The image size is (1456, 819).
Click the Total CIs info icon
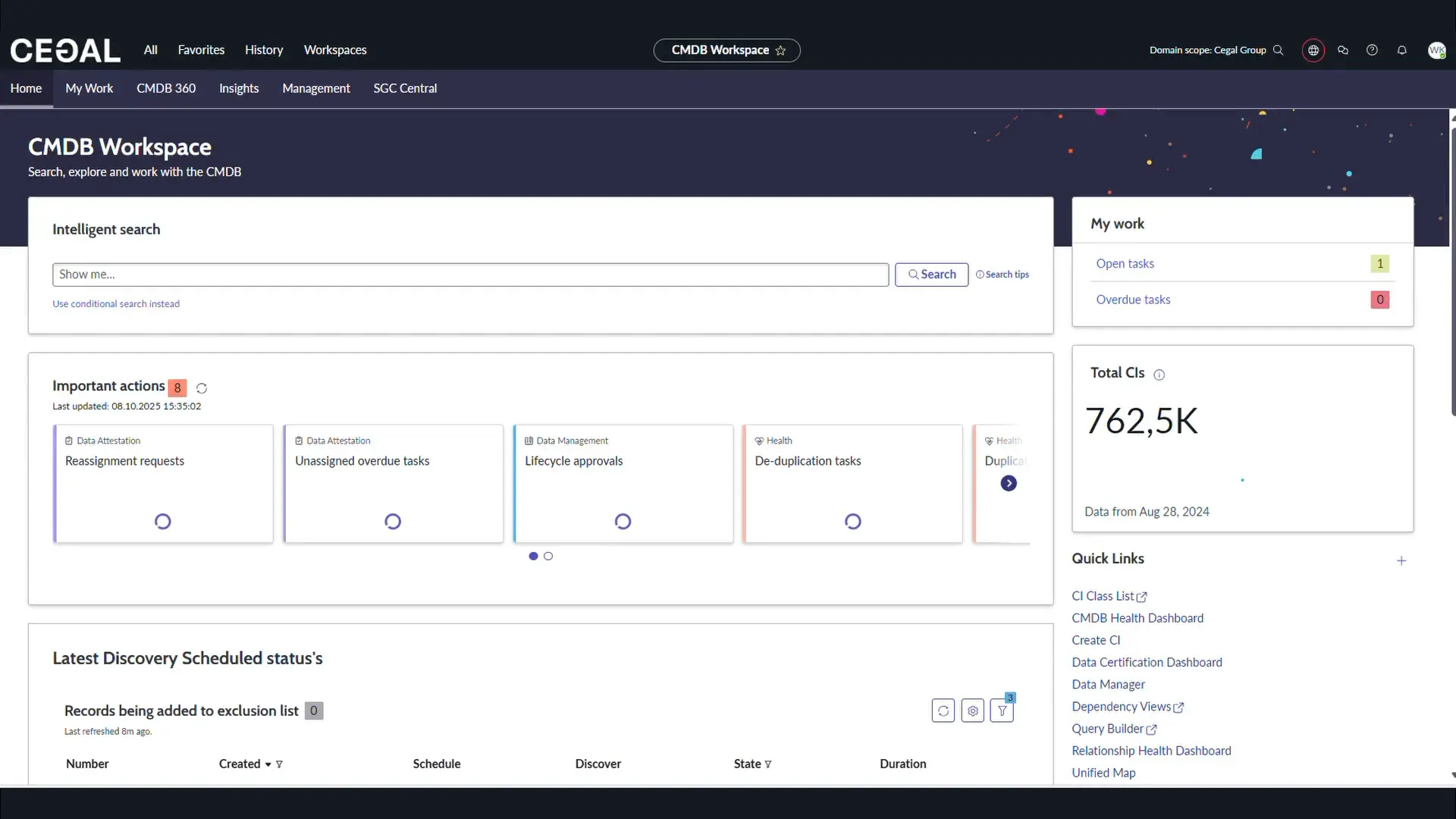click(1159, 375)
